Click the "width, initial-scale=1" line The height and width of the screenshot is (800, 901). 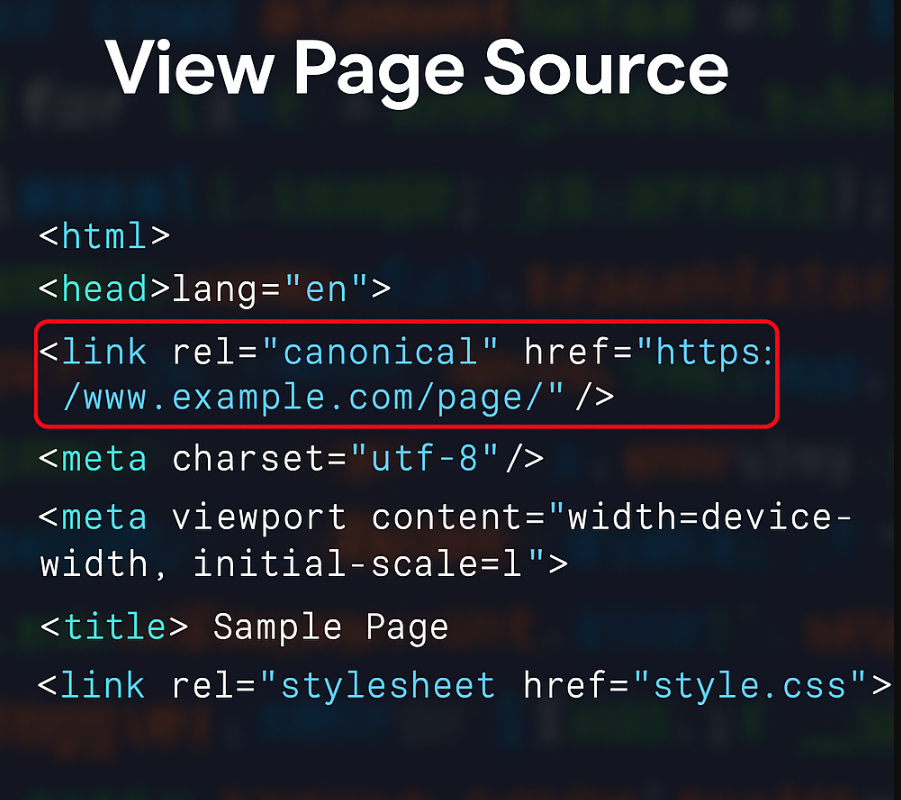pyautogui.click(x=303, y=563)
